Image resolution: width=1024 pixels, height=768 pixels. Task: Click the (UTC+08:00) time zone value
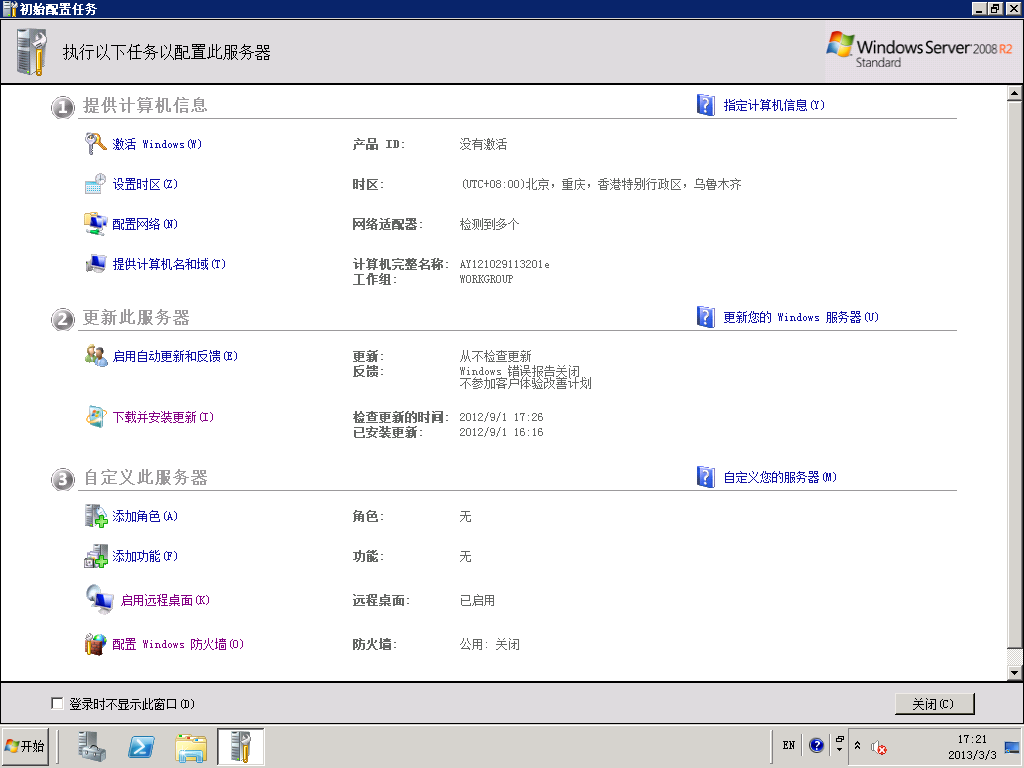pos(601,184)
